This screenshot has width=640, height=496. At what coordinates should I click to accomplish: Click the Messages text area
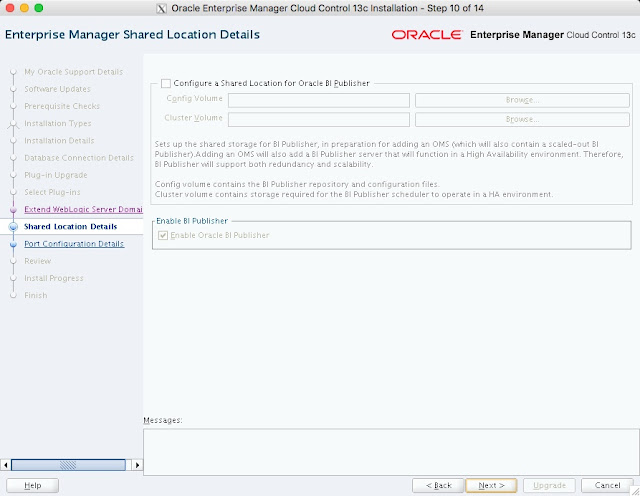click(x=391, y=452)
